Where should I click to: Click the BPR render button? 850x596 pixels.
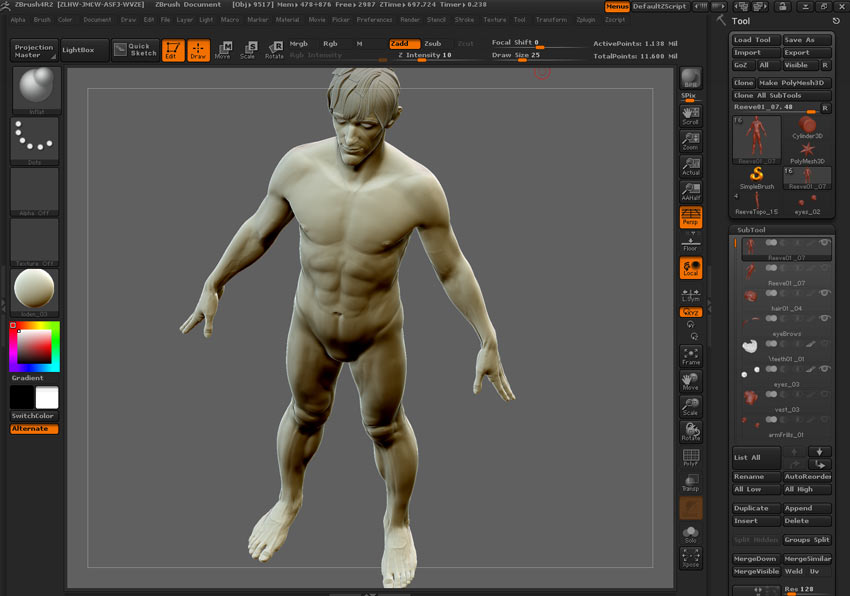[x=691, y=78]
